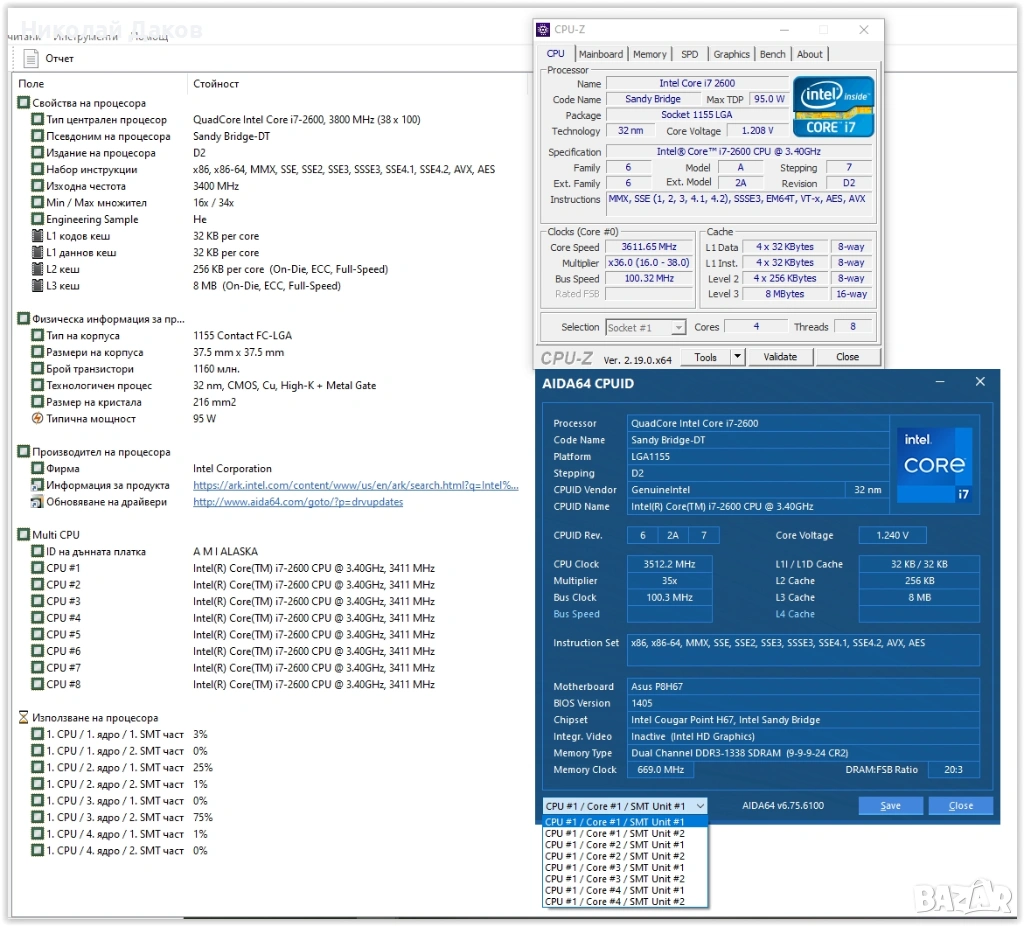The image size is (1024, 926).
Task: Select the Типична мощност power icon
Action: pos(37,419)
